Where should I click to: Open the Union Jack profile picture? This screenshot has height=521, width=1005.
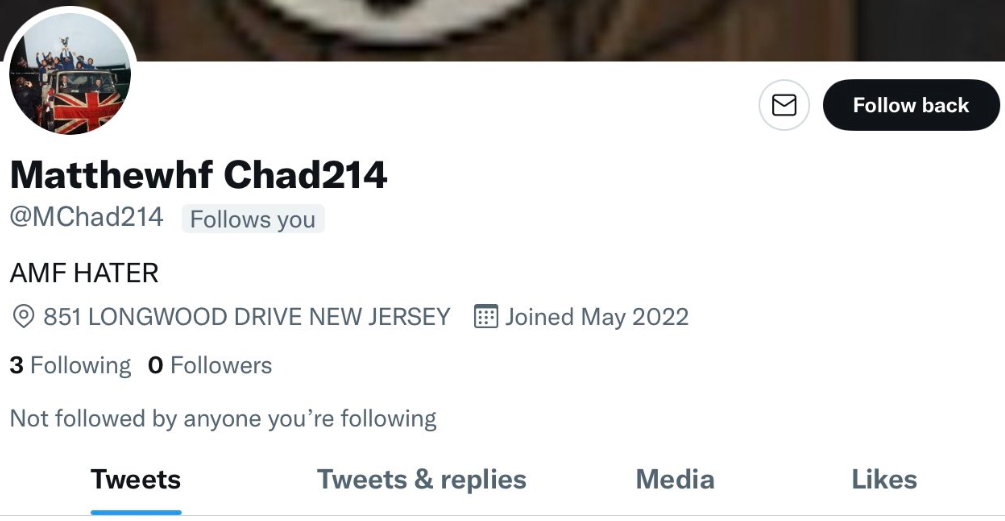[x=70, y=73]
